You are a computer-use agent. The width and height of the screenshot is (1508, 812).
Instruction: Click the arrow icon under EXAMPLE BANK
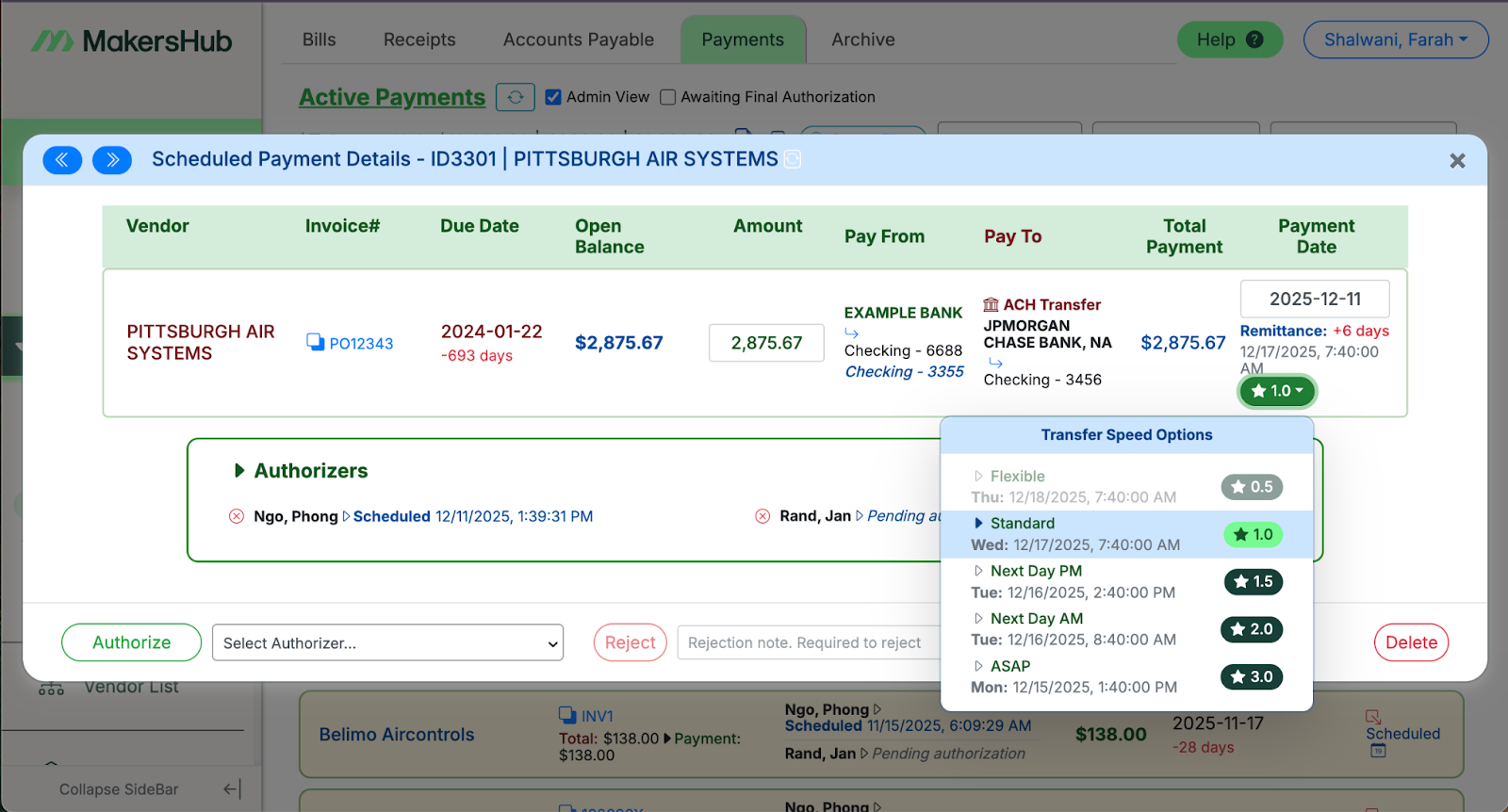coord(852,333)
